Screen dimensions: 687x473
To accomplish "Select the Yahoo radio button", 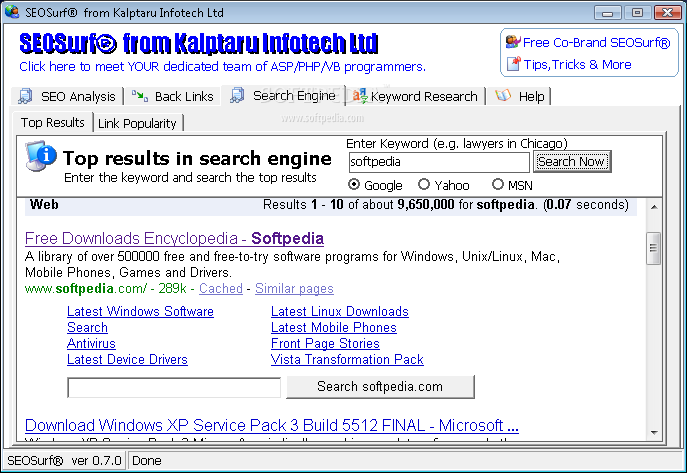I will tap(424, 184).
